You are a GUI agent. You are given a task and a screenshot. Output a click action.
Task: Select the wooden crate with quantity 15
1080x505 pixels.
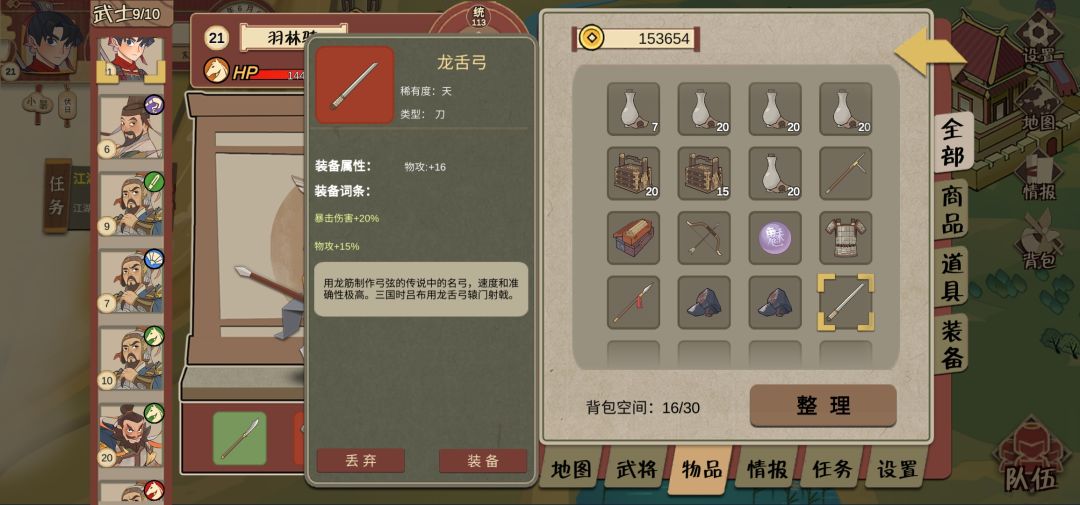(704, 173)
